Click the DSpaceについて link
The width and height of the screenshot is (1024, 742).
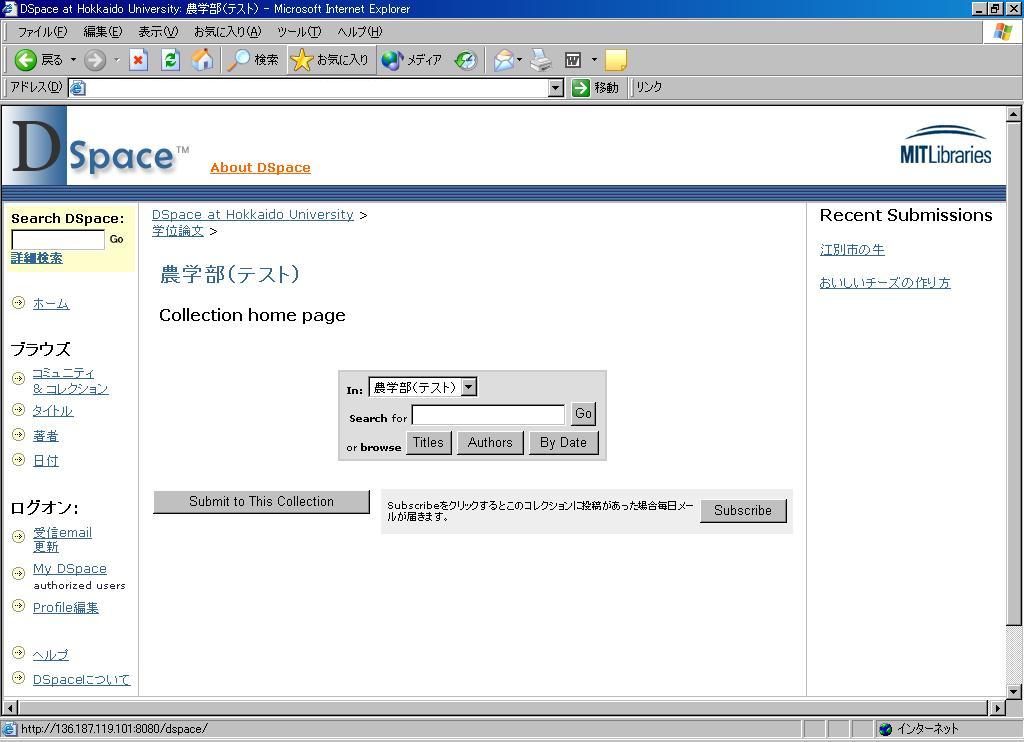[x=82, y=679]
